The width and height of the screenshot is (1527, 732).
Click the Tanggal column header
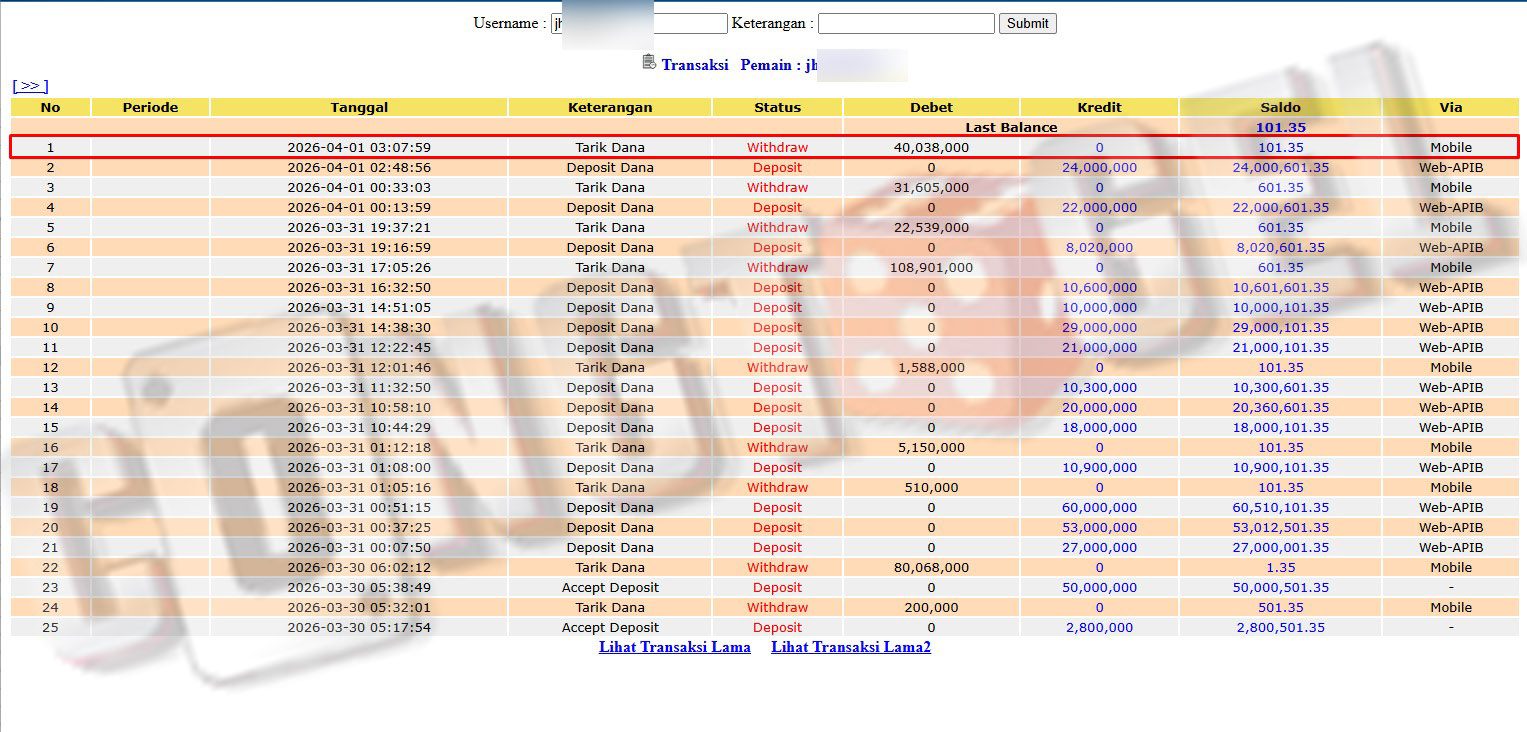359,107
